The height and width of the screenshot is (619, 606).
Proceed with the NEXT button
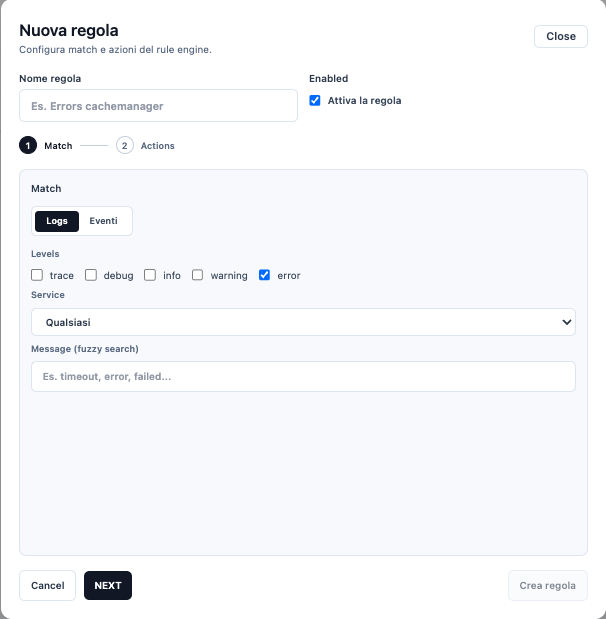pos(108,585)
